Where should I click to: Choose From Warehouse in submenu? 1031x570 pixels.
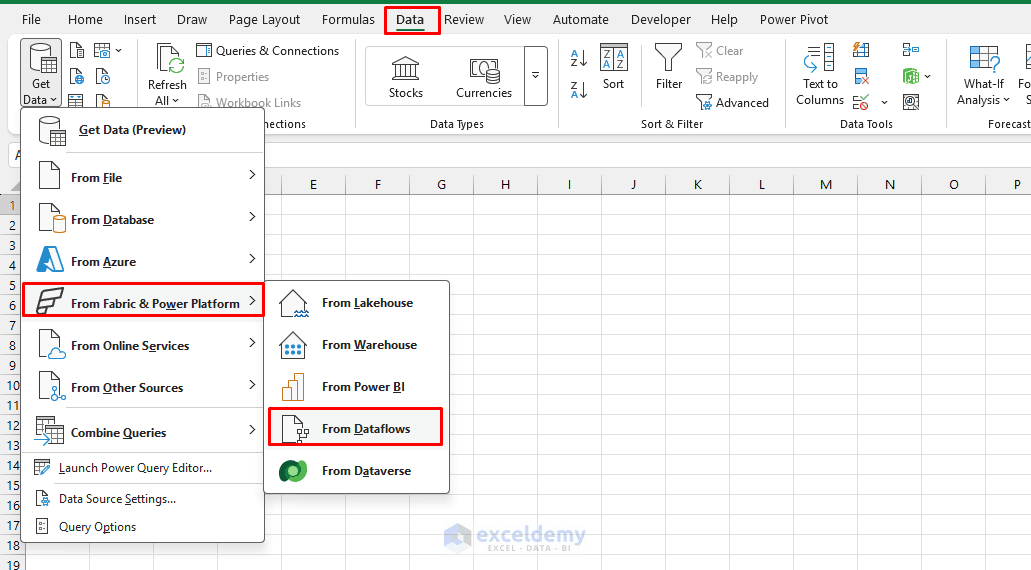[x=356, y=345]
